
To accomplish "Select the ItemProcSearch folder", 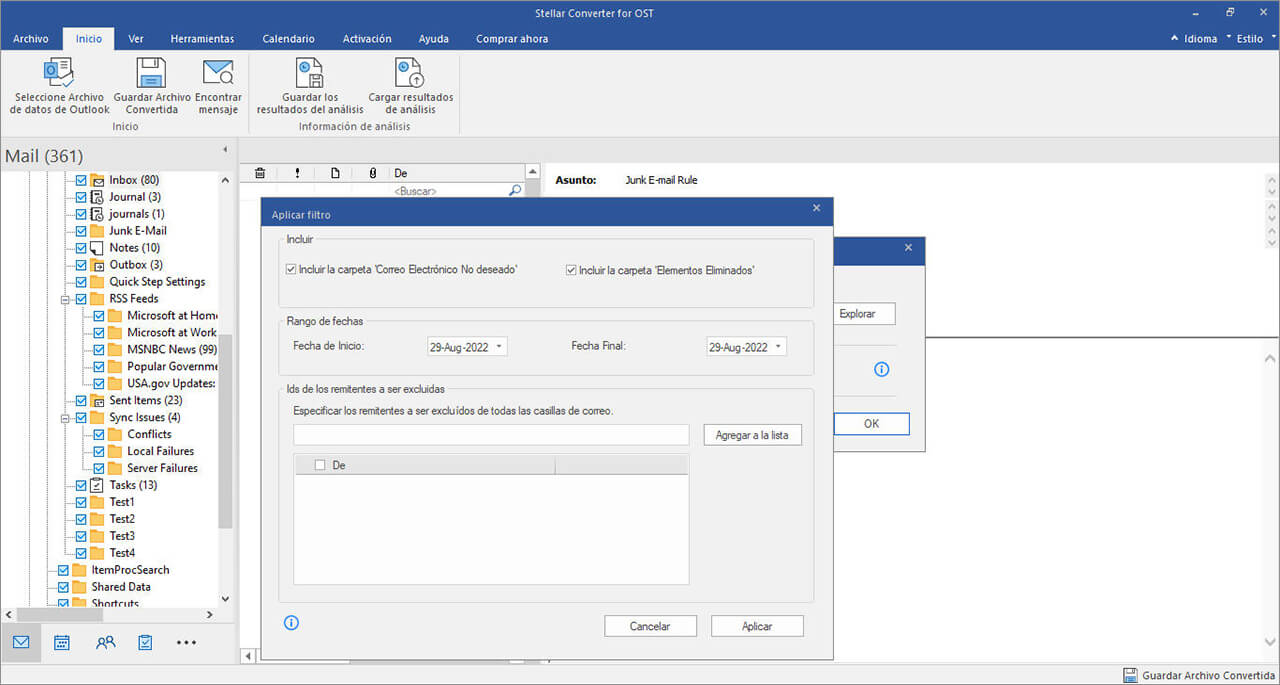I will point(130,570).
